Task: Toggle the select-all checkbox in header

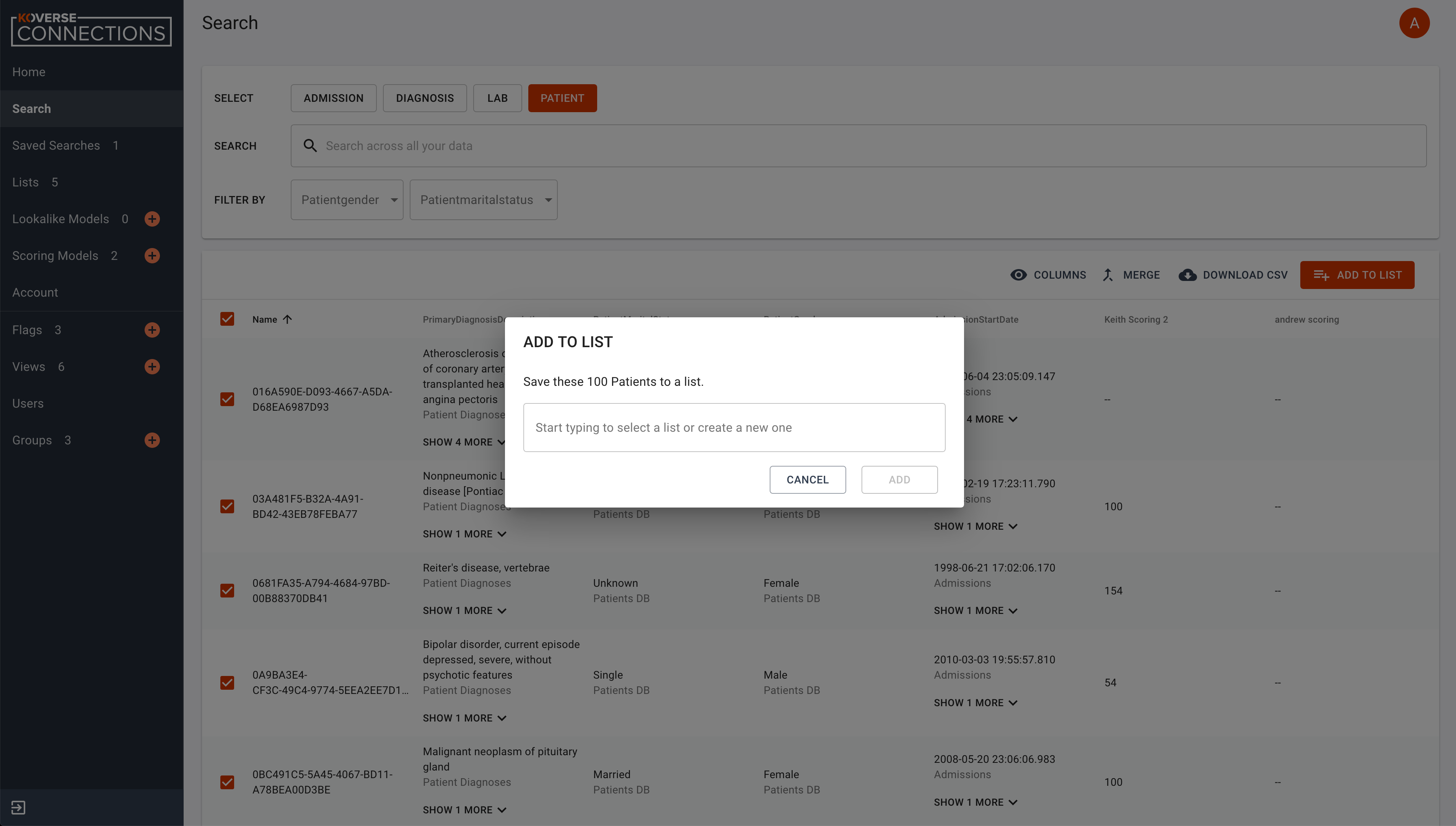Action: tap(227, 319)
